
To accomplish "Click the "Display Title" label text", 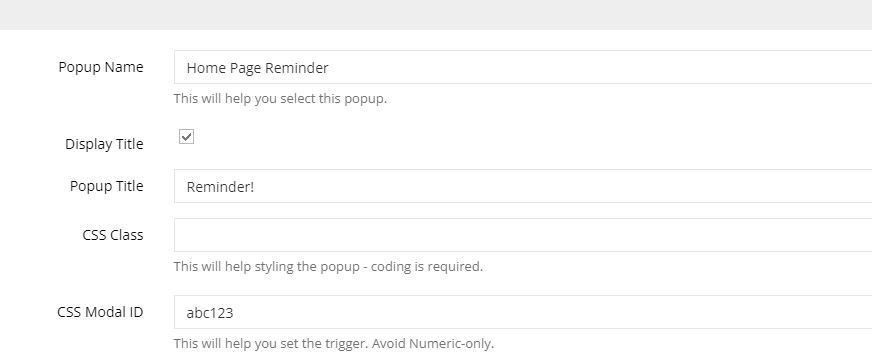I will (104, 144).
